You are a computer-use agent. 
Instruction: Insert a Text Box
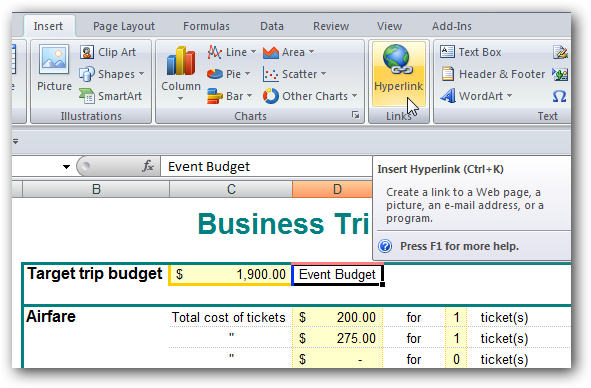tap(470, 52)
